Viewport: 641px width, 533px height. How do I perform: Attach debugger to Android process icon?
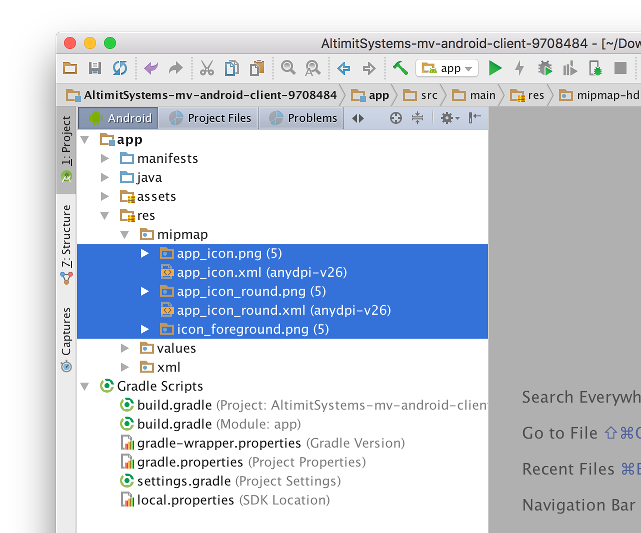pos(595,68)
